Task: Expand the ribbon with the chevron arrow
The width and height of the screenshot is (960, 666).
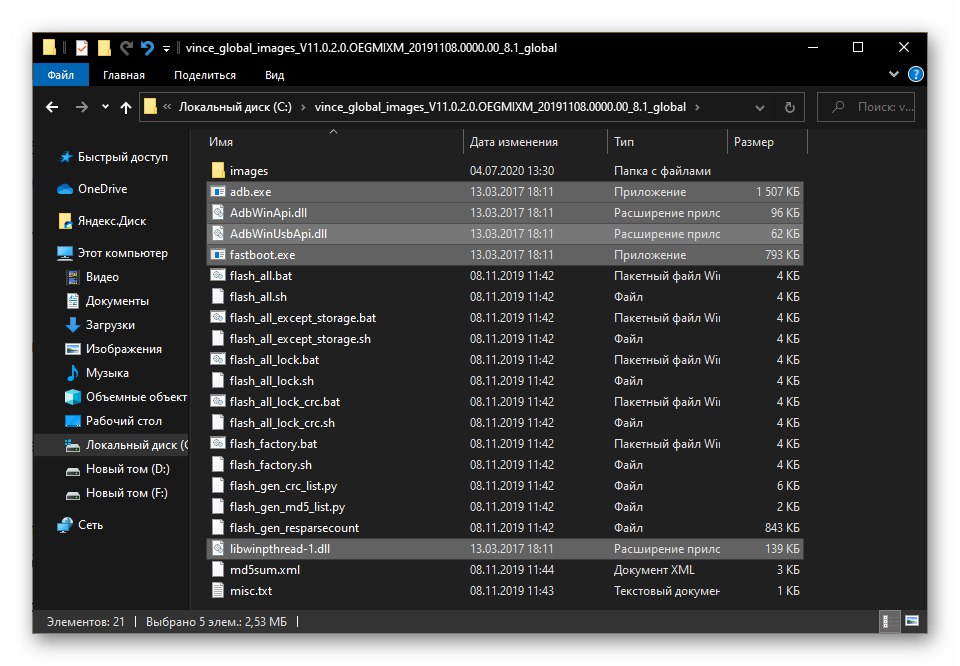Action: point(893,74)
